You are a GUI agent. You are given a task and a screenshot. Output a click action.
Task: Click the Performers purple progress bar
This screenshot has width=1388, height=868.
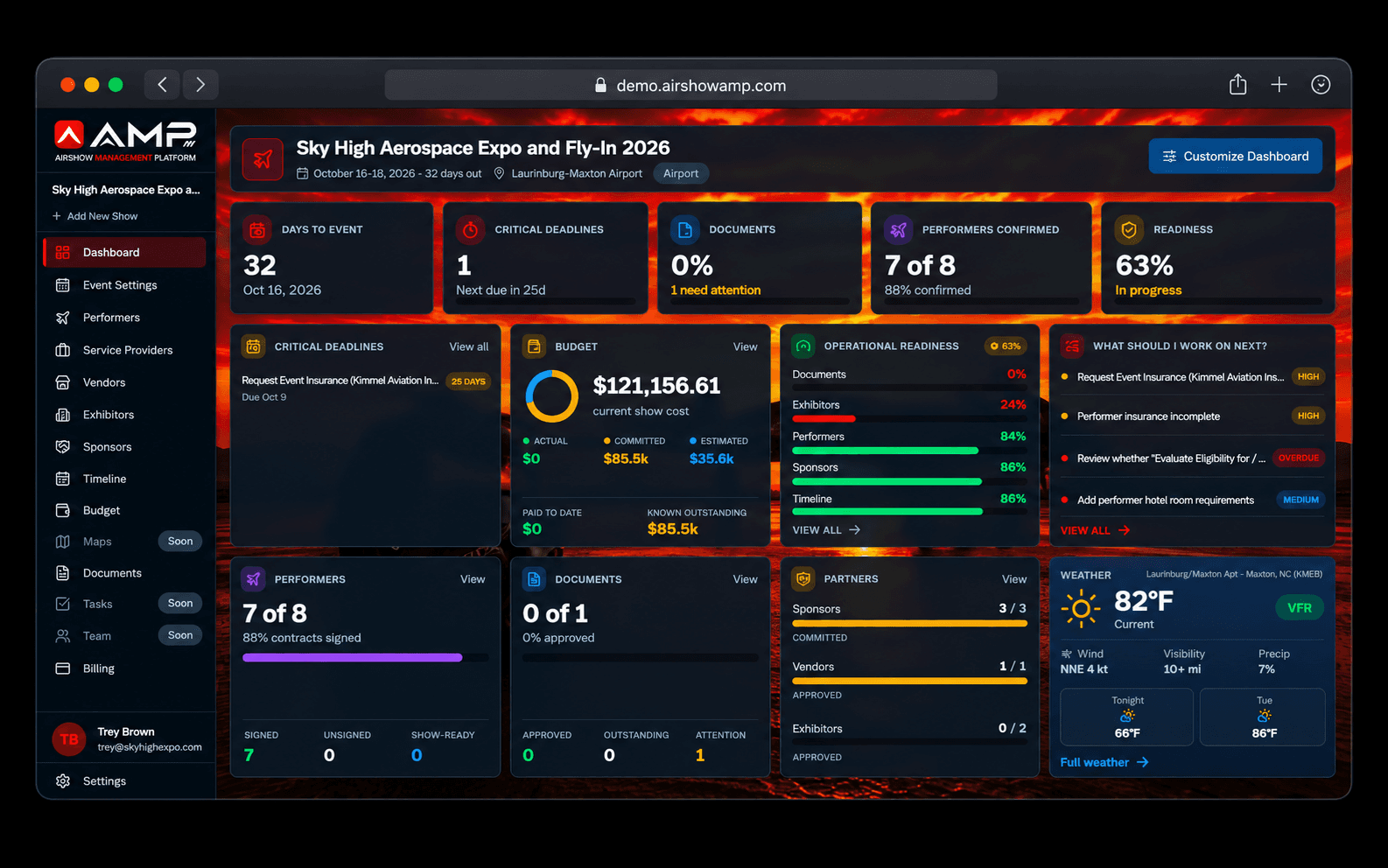point(352,657)
